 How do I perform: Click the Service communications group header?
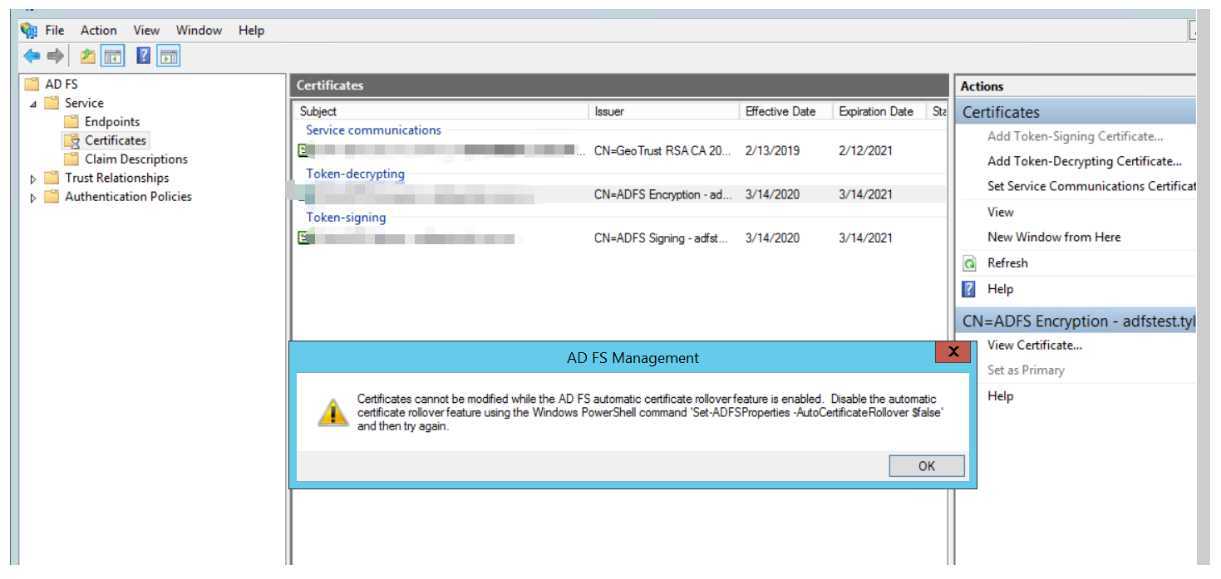(373, 130)
